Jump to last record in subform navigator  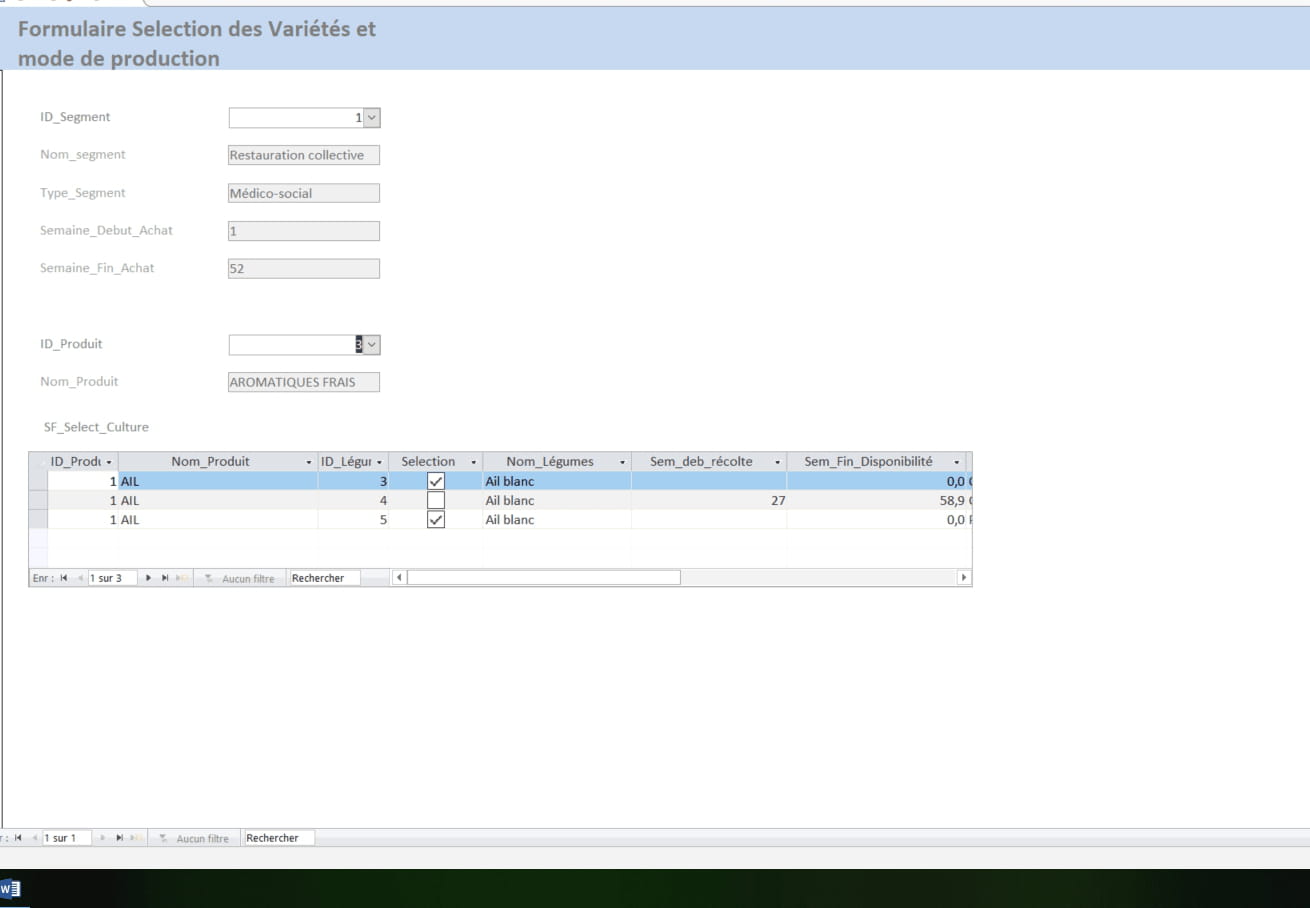point(165,578)
